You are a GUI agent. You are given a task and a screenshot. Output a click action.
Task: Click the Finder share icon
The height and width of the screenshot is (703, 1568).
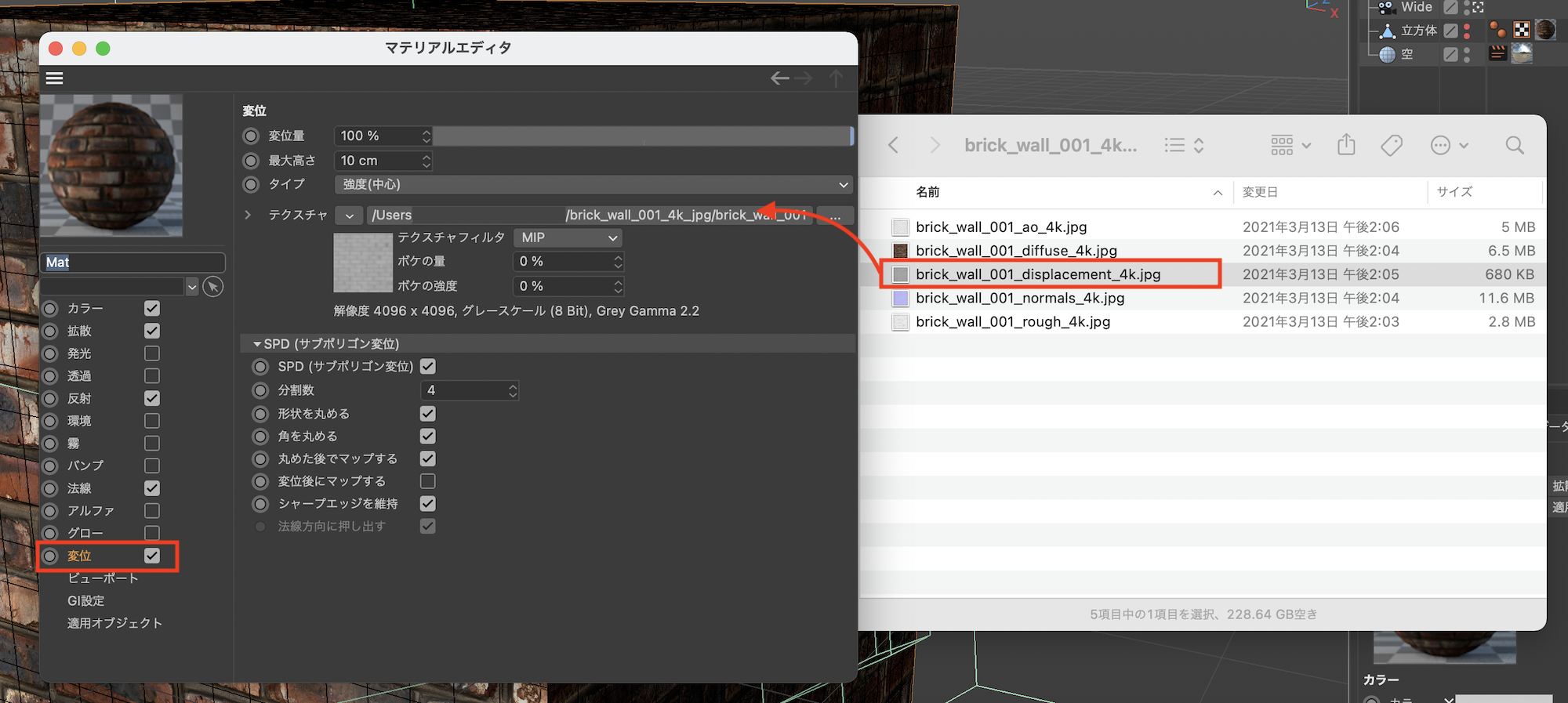point(1345,145)
